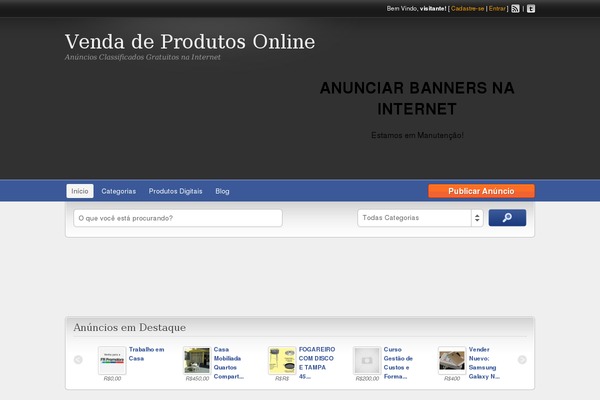Click the Entrar login link
Screen dimensions: 600x400
point(497,8)
